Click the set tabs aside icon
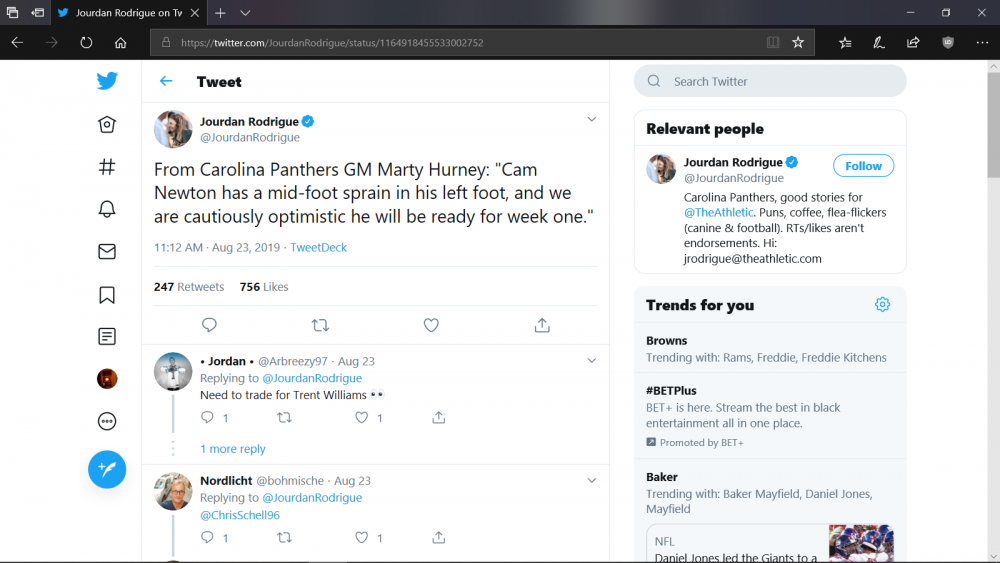 pos(38,13)
